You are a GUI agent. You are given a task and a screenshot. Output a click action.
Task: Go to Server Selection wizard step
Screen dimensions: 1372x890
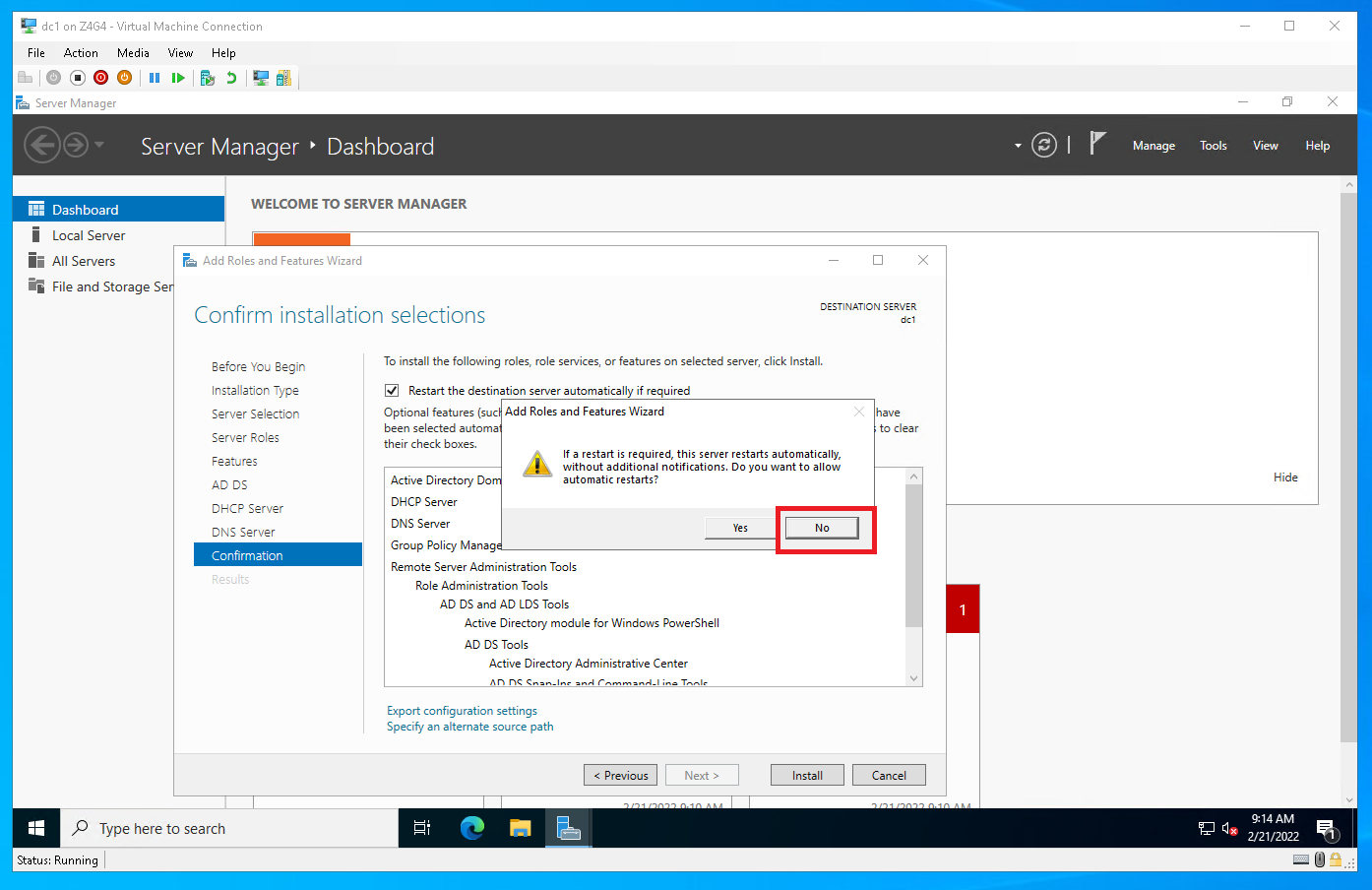255,413
